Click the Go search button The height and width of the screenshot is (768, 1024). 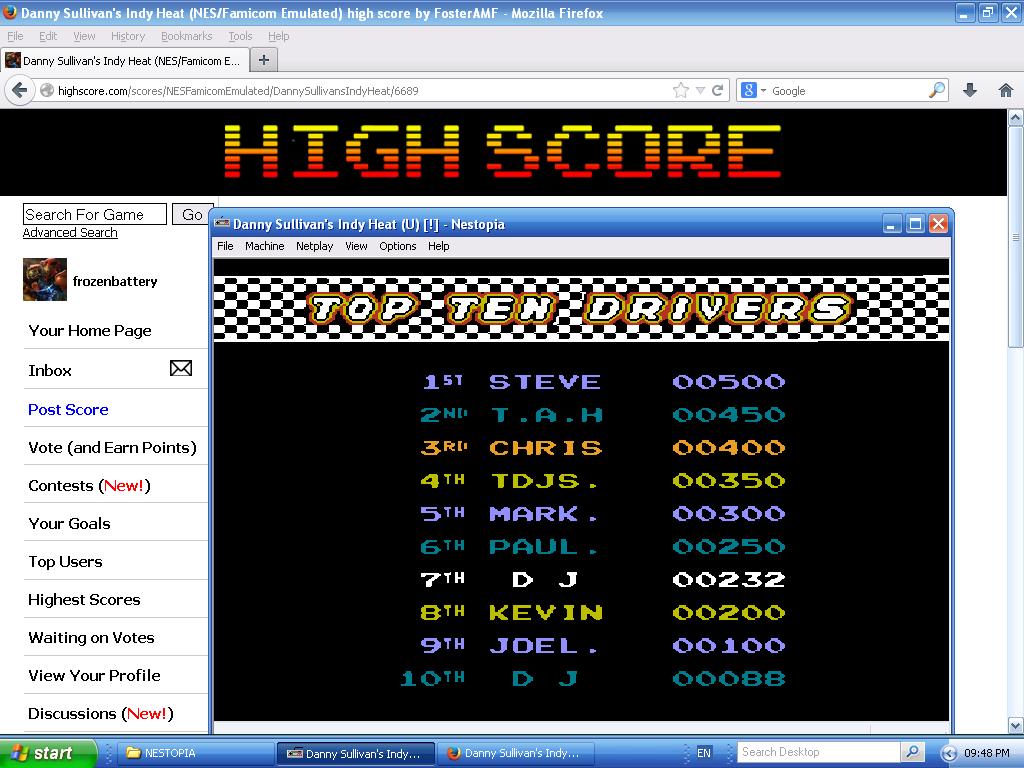click(x=191, y=214)
